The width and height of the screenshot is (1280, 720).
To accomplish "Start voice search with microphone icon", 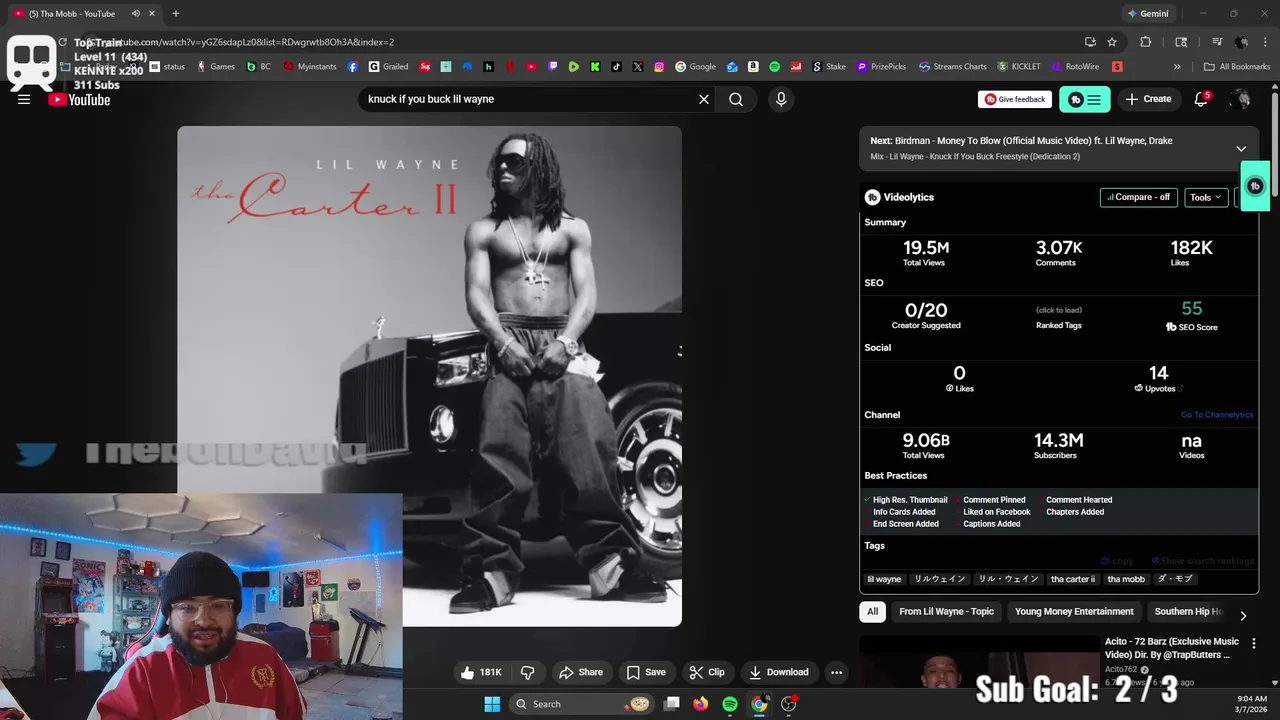I will point(781,99).
